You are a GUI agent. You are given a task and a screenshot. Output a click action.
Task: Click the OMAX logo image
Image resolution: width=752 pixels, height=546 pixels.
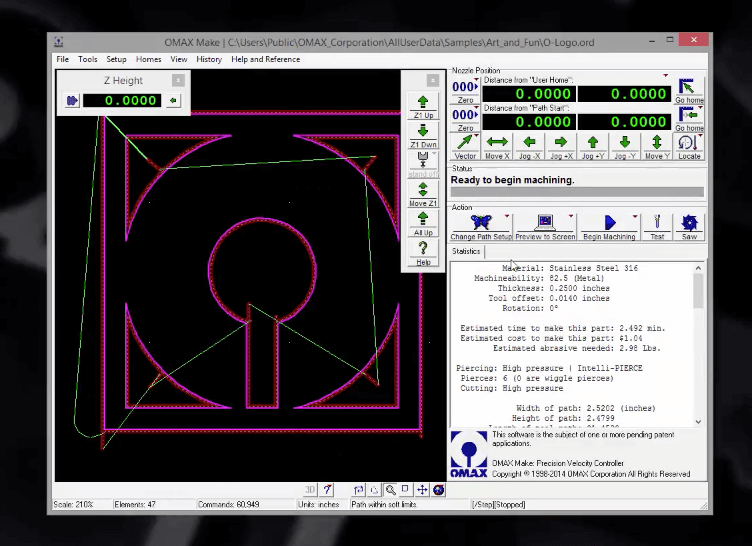pos(469,454)
